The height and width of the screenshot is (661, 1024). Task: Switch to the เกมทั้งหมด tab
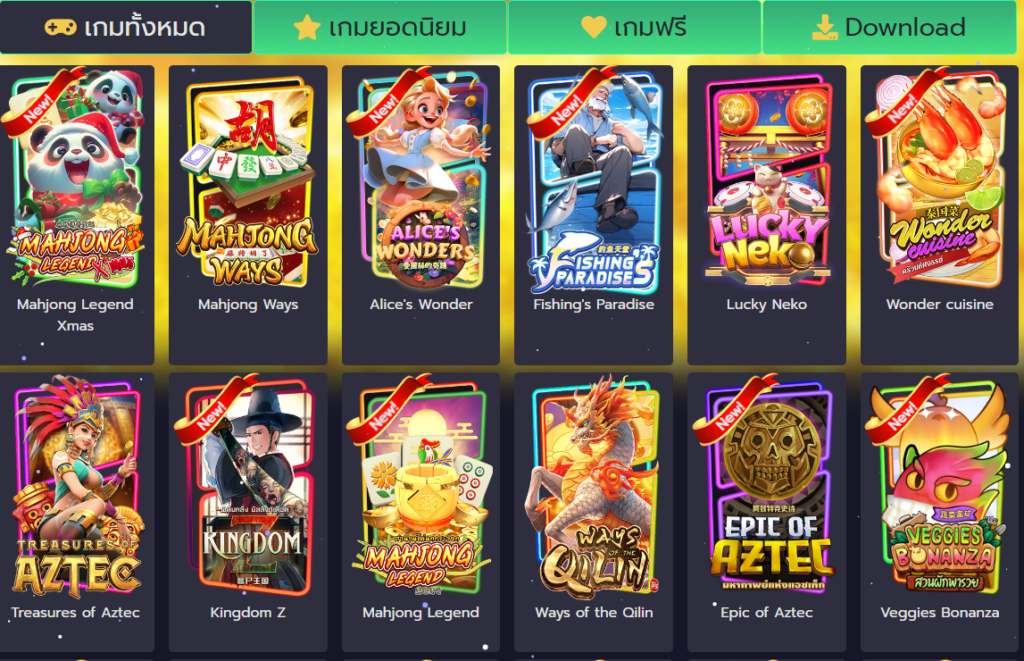[x=125, y=27]
